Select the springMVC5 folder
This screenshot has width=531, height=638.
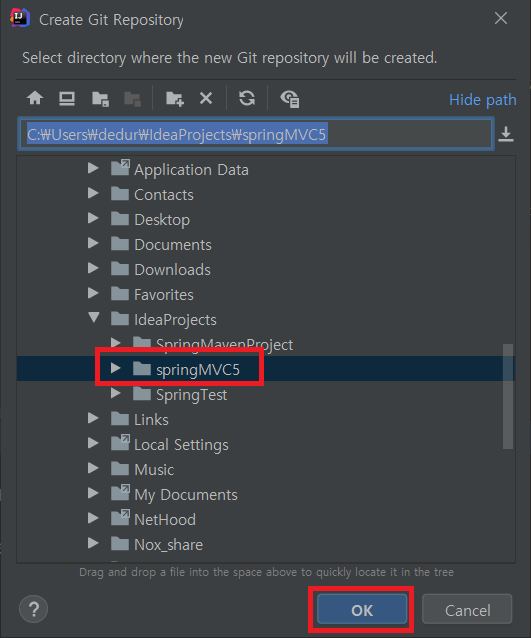click(x=198, y=370)
